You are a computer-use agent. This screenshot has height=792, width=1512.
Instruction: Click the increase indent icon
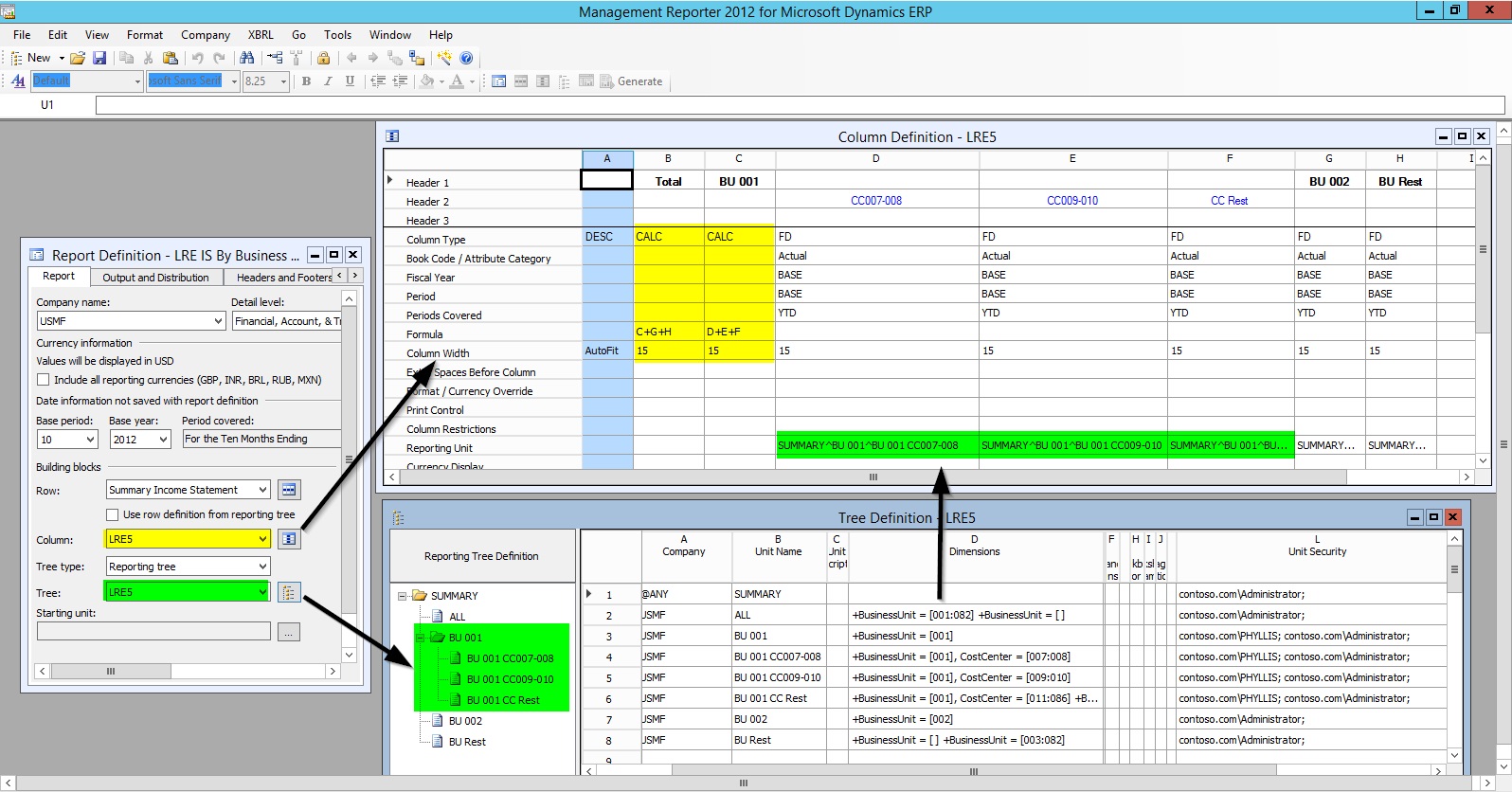point(400,81)
